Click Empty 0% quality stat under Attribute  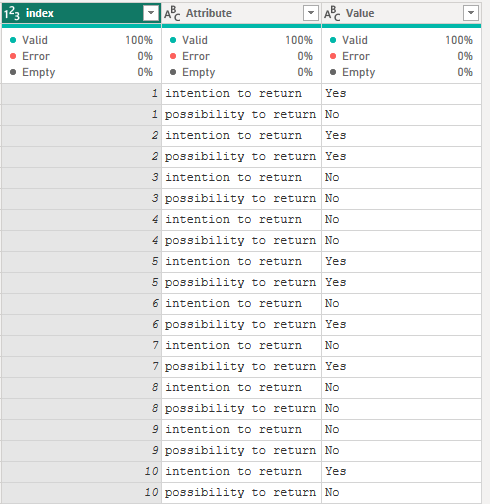tap(241, 72)
